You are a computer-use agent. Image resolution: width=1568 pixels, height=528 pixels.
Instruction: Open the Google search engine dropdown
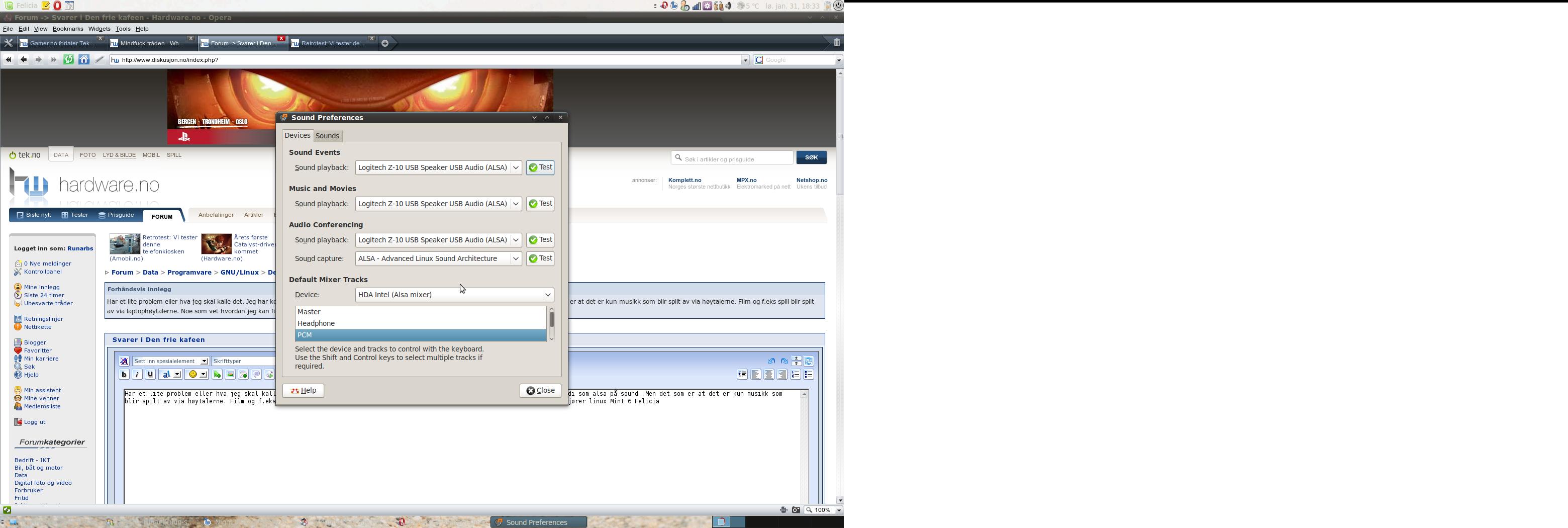[838, 60]
